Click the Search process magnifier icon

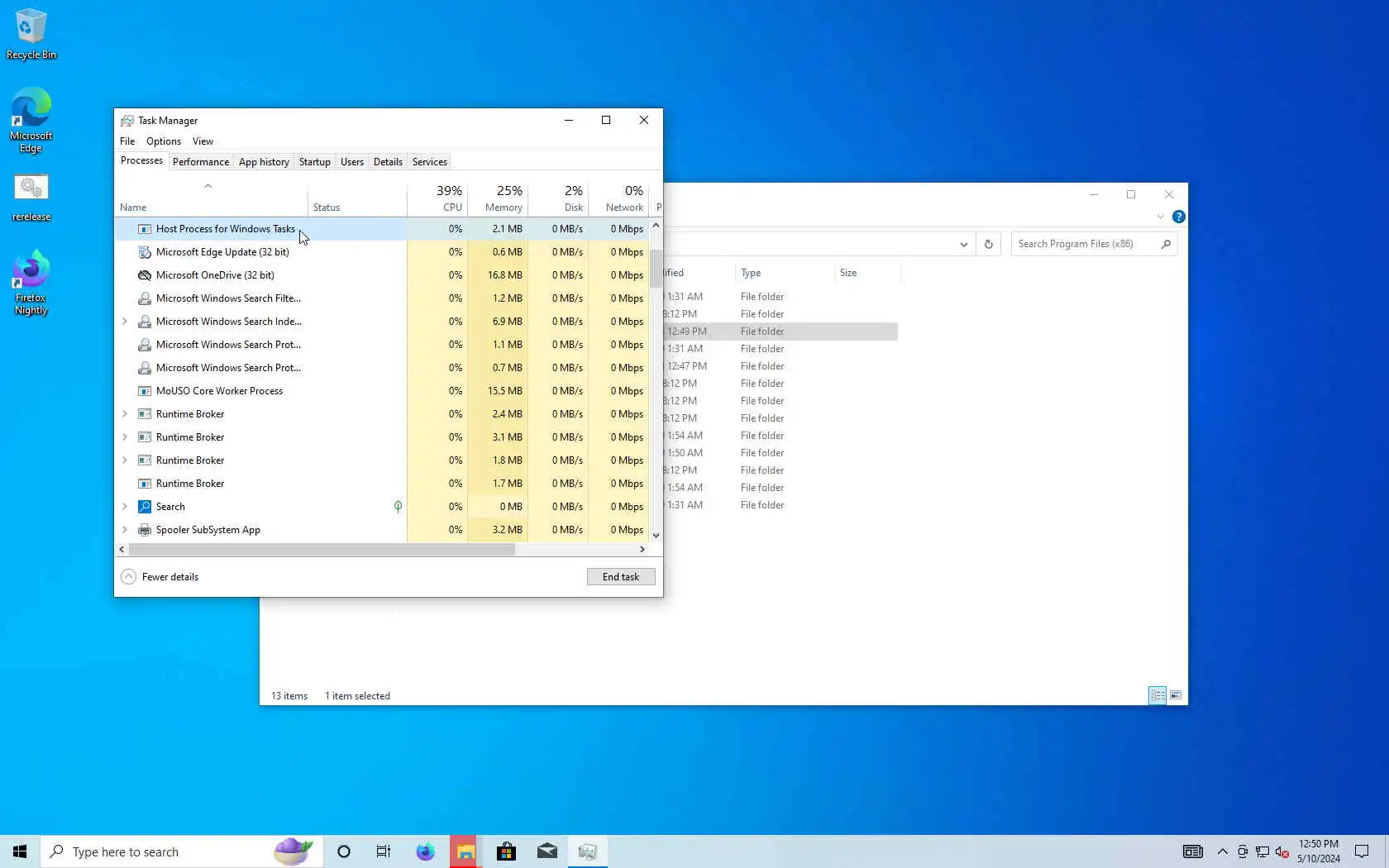pyautogui.click(x=145, y=507)
